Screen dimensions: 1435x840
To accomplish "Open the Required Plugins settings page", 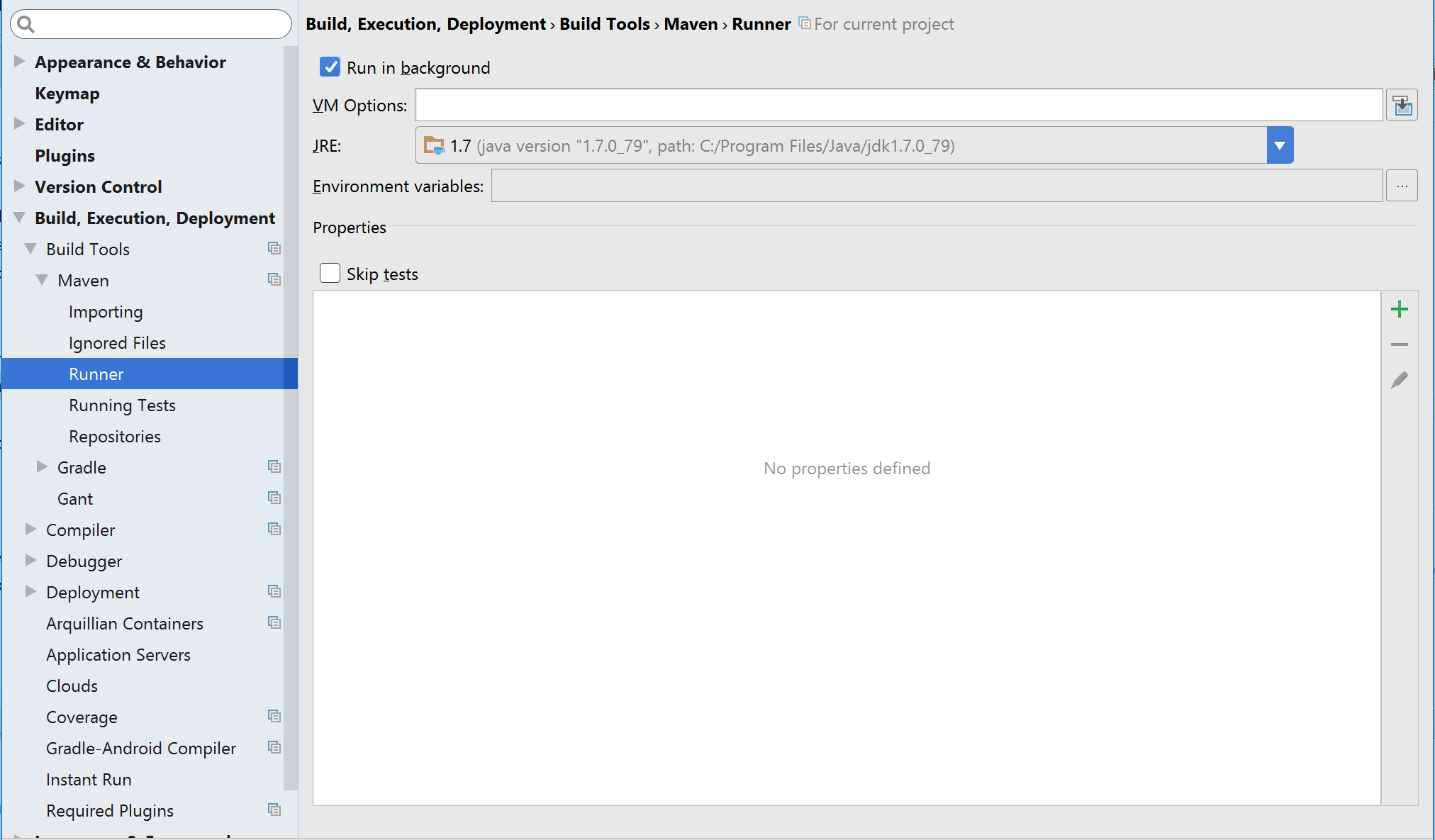I will (x=110, y=811).
